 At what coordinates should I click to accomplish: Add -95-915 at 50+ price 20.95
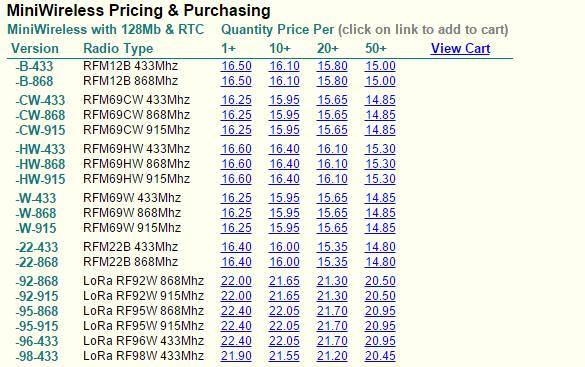(380, 326)
